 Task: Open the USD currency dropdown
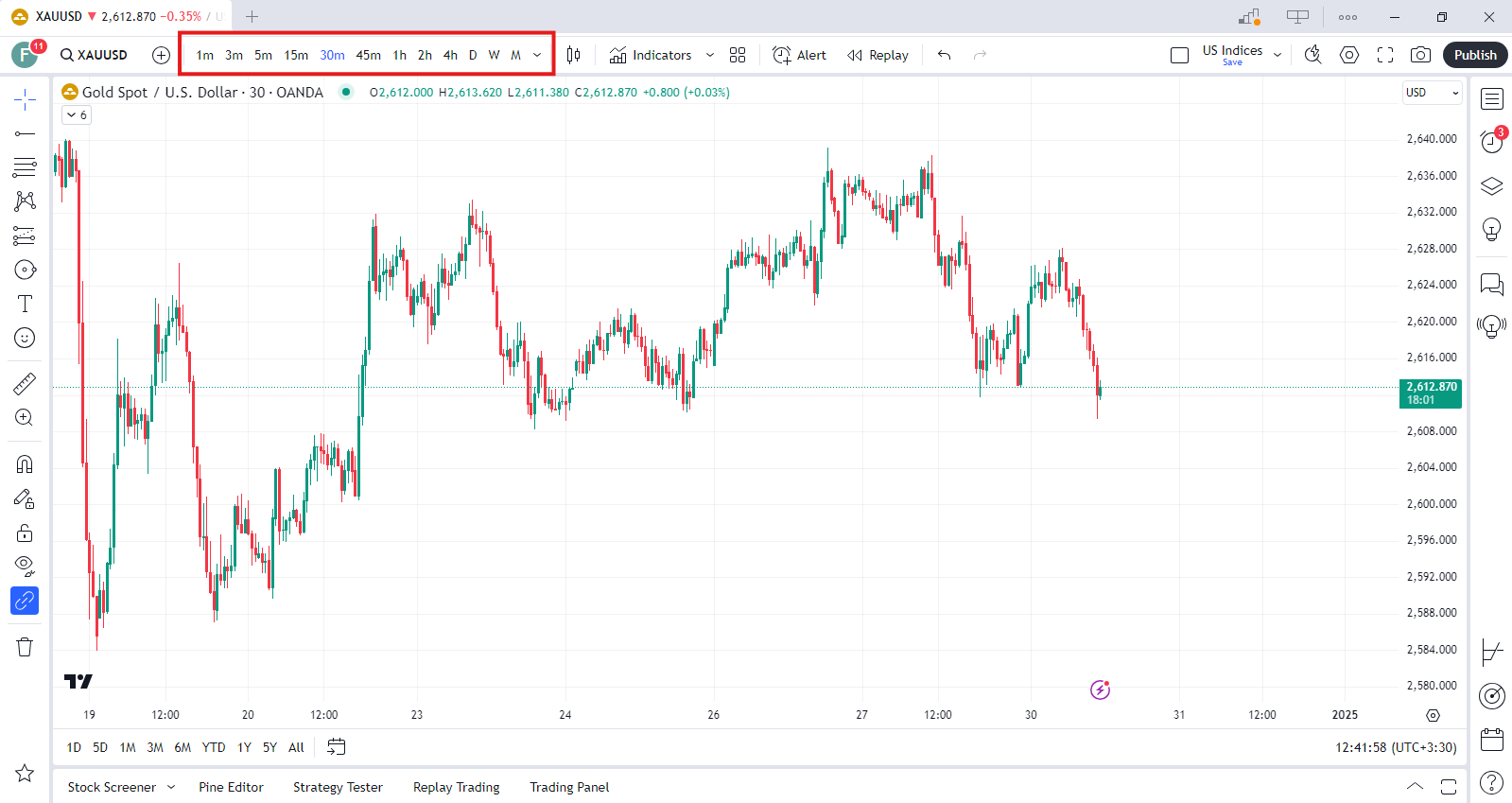pyautogui.click(x=1432, y=92)
